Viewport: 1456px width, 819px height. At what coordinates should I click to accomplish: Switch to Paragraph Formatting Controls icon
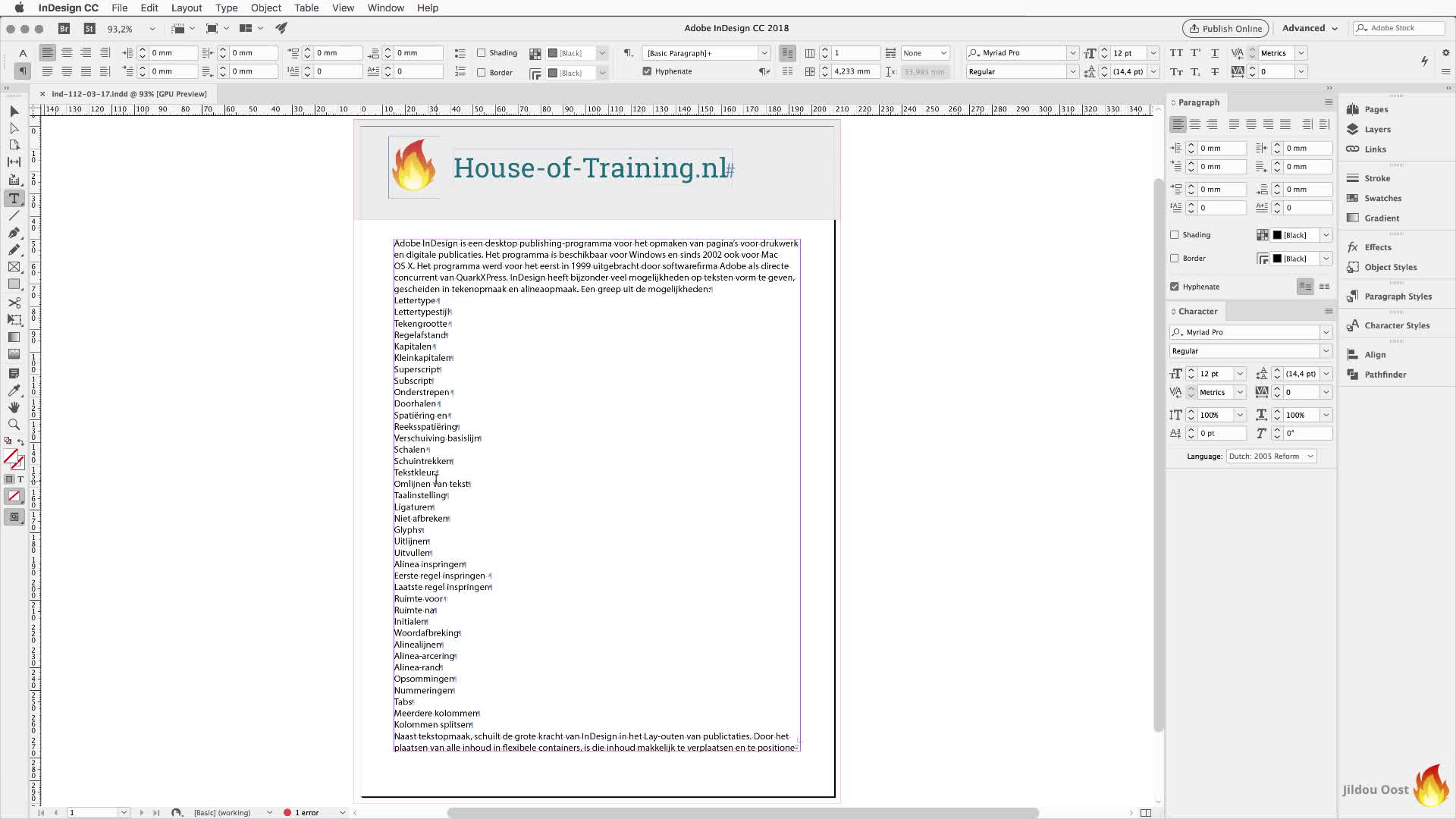coord(23,71)
